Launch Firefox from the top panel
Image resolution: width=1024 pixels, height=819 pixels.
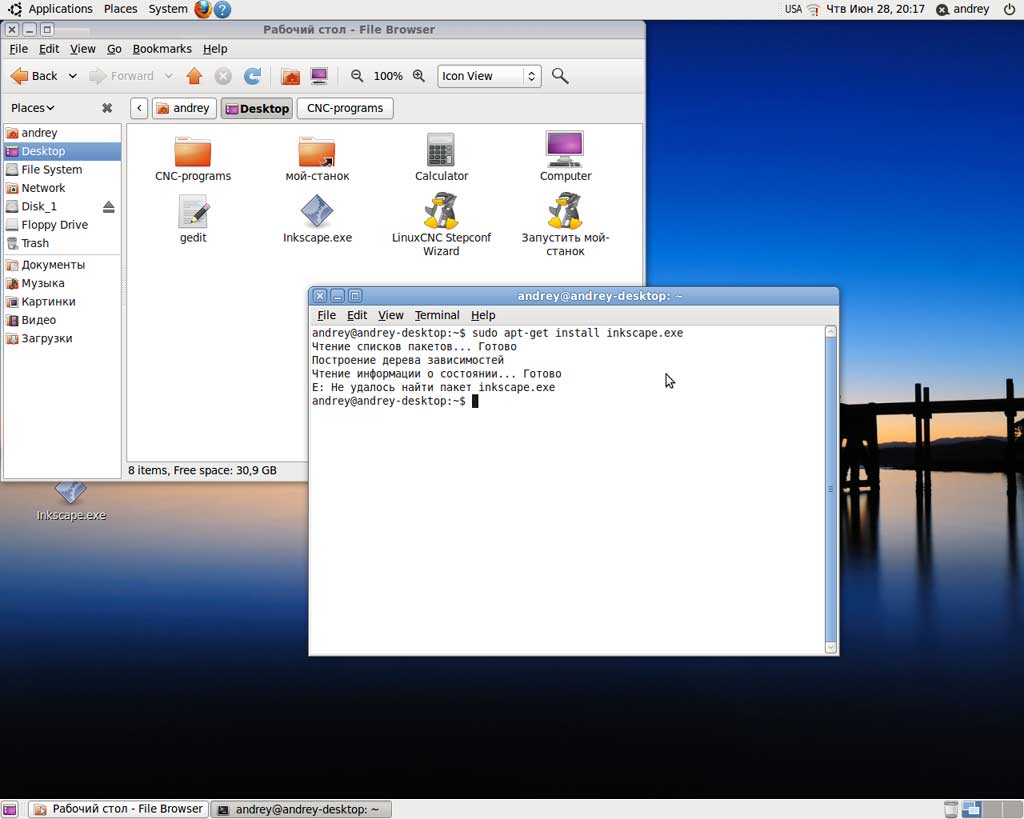(203, 9)
